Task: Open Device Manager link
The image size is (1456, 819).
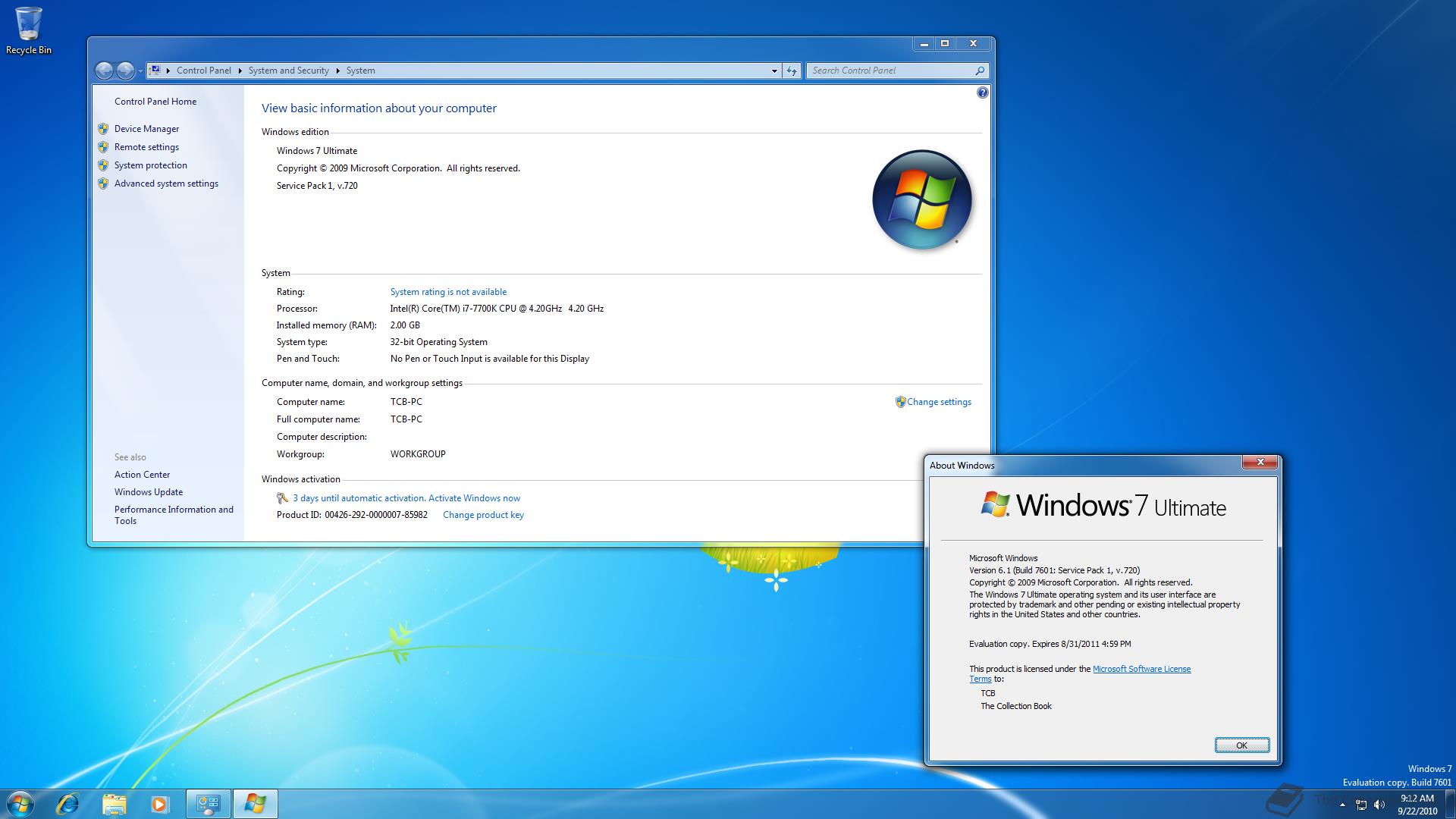Action: [x=146, y=129]
